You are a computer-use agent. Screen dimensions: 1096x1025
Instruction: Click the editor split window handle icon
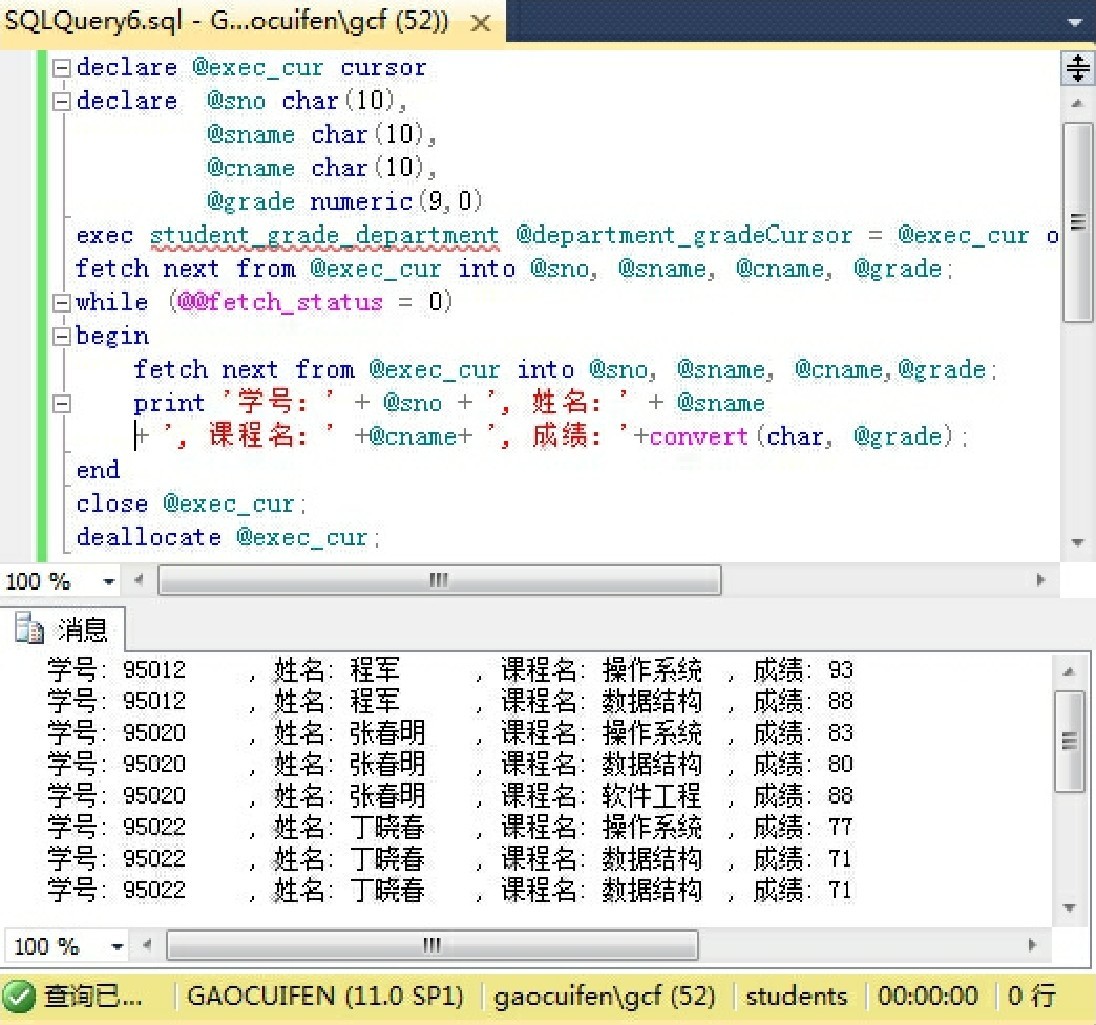(1077, 68)
